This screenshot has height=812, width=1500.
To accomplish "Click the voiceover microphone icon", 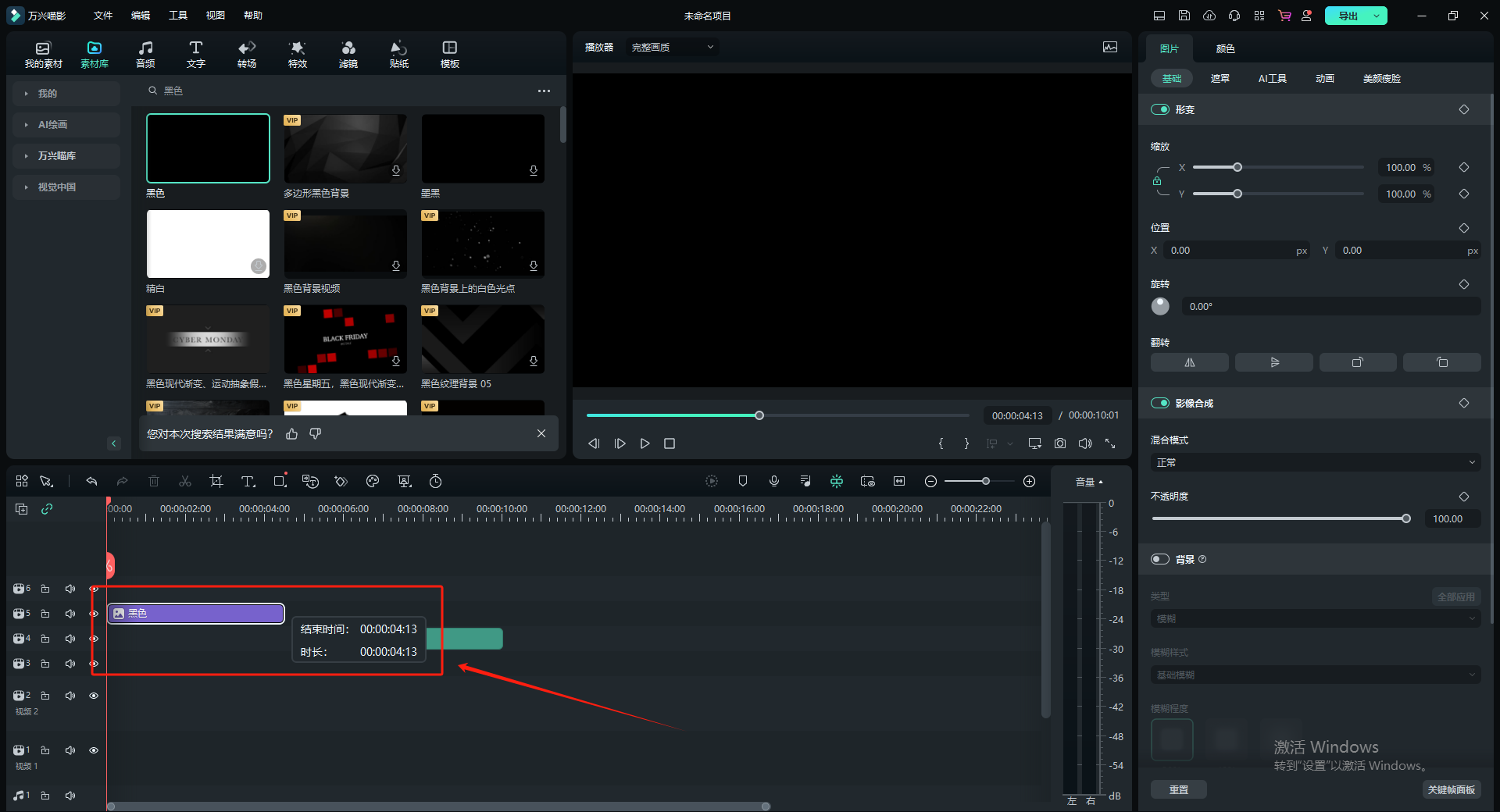I will (774, 482).
